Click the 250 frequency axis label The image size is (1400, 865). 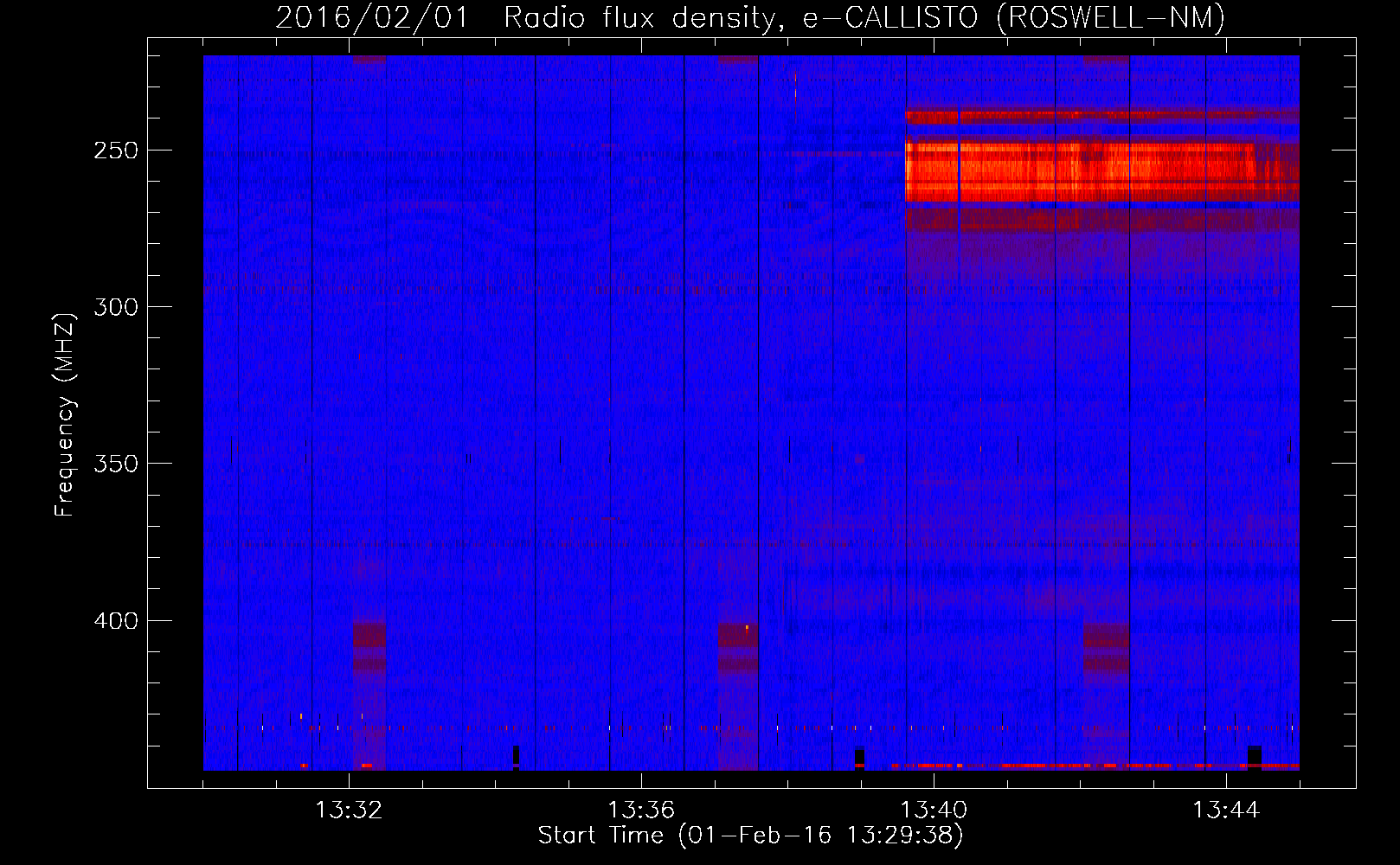[115, 151]
